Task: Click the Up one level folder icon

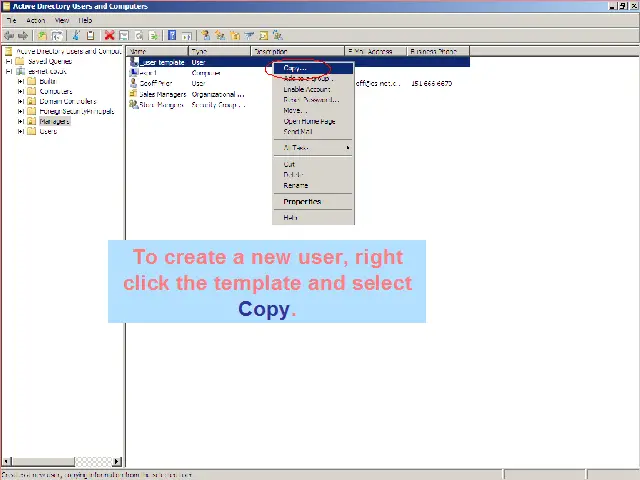Action: coord(42,36)
